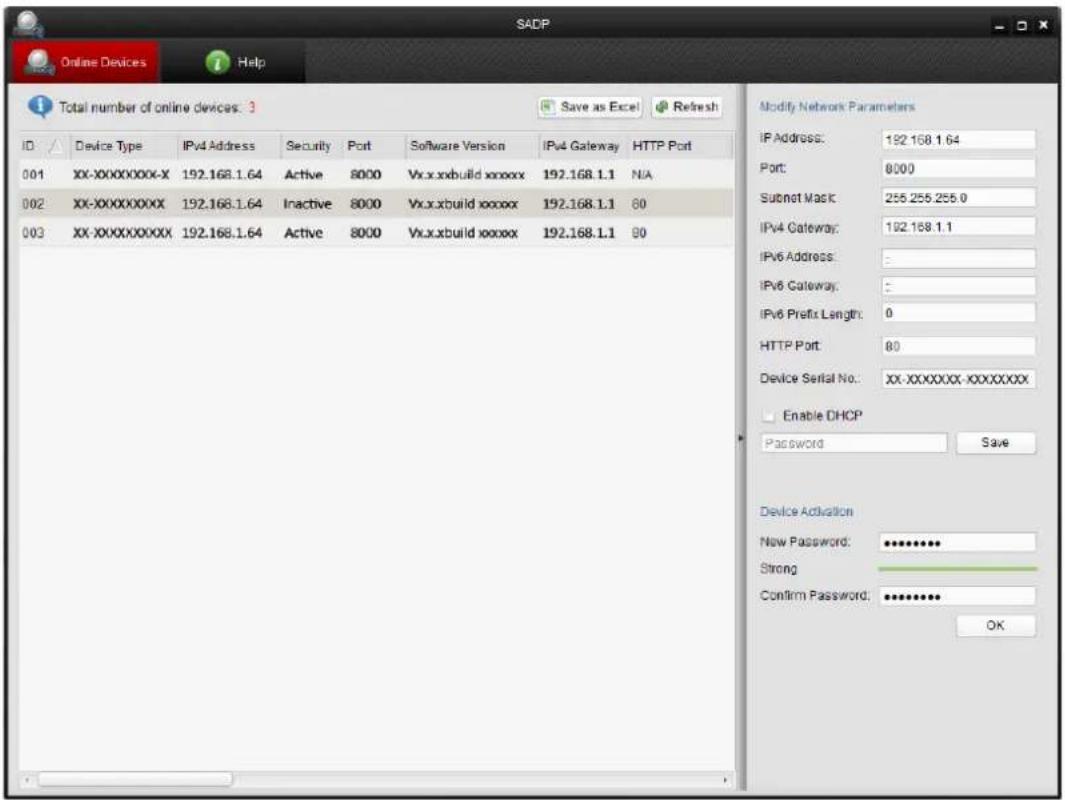Select inactive device row 002
This screenshot has height=800, width=1065.
pyautogui.click(x=376, y=204)
